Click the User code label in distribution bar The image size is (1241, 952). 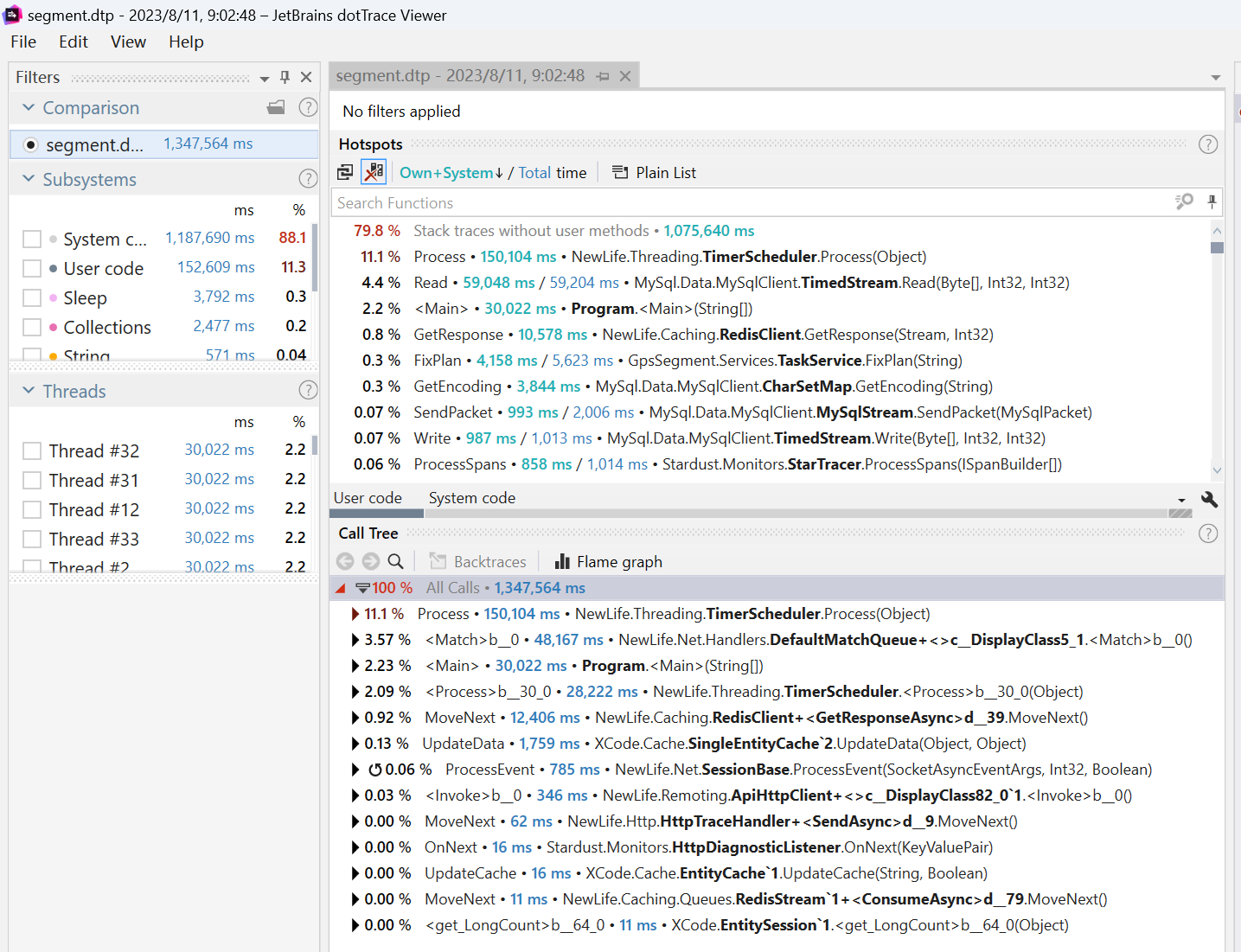(368, 498)
